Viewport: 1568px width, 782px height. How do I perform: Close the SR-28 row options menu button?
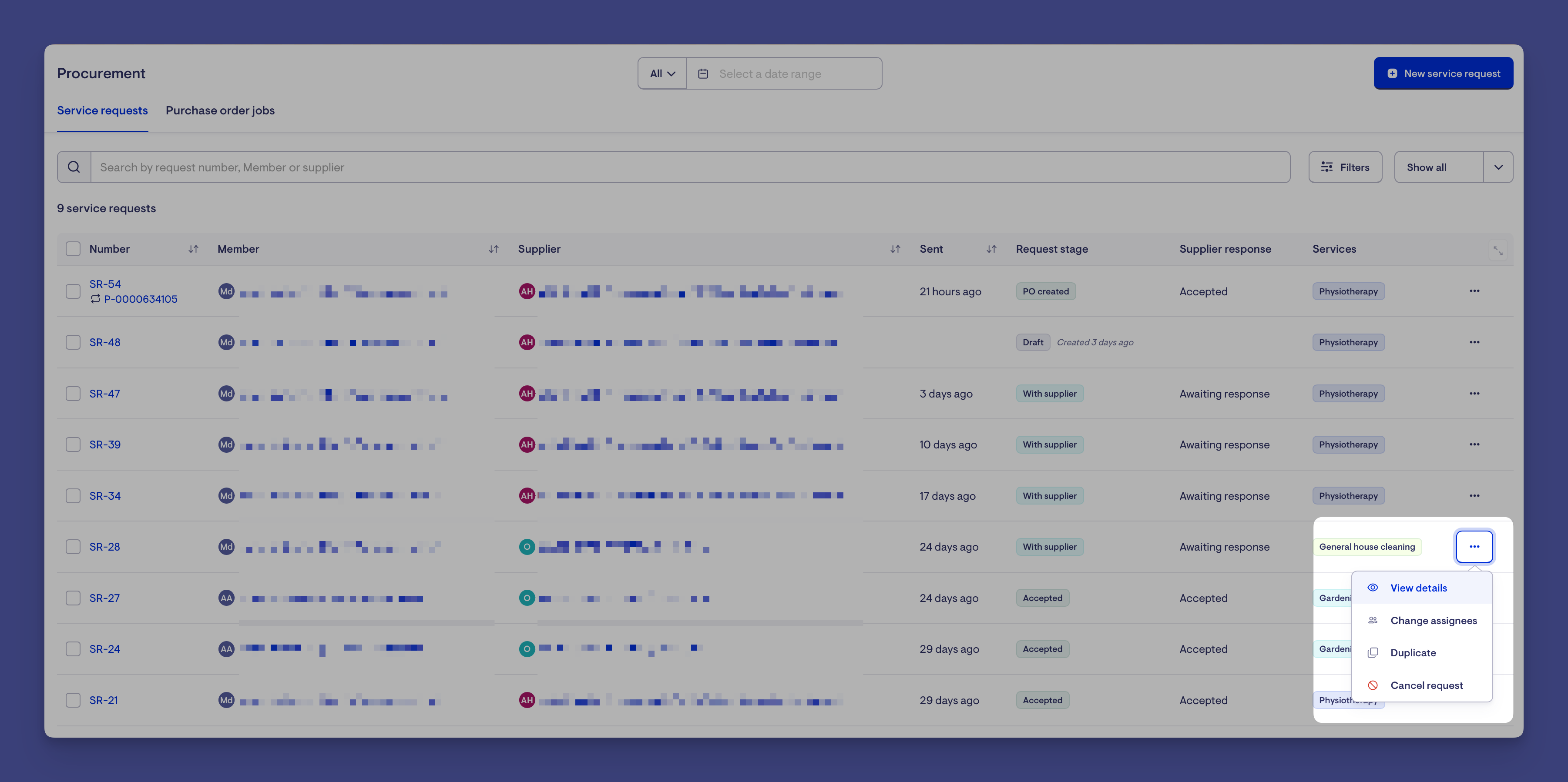[1474, 547]
